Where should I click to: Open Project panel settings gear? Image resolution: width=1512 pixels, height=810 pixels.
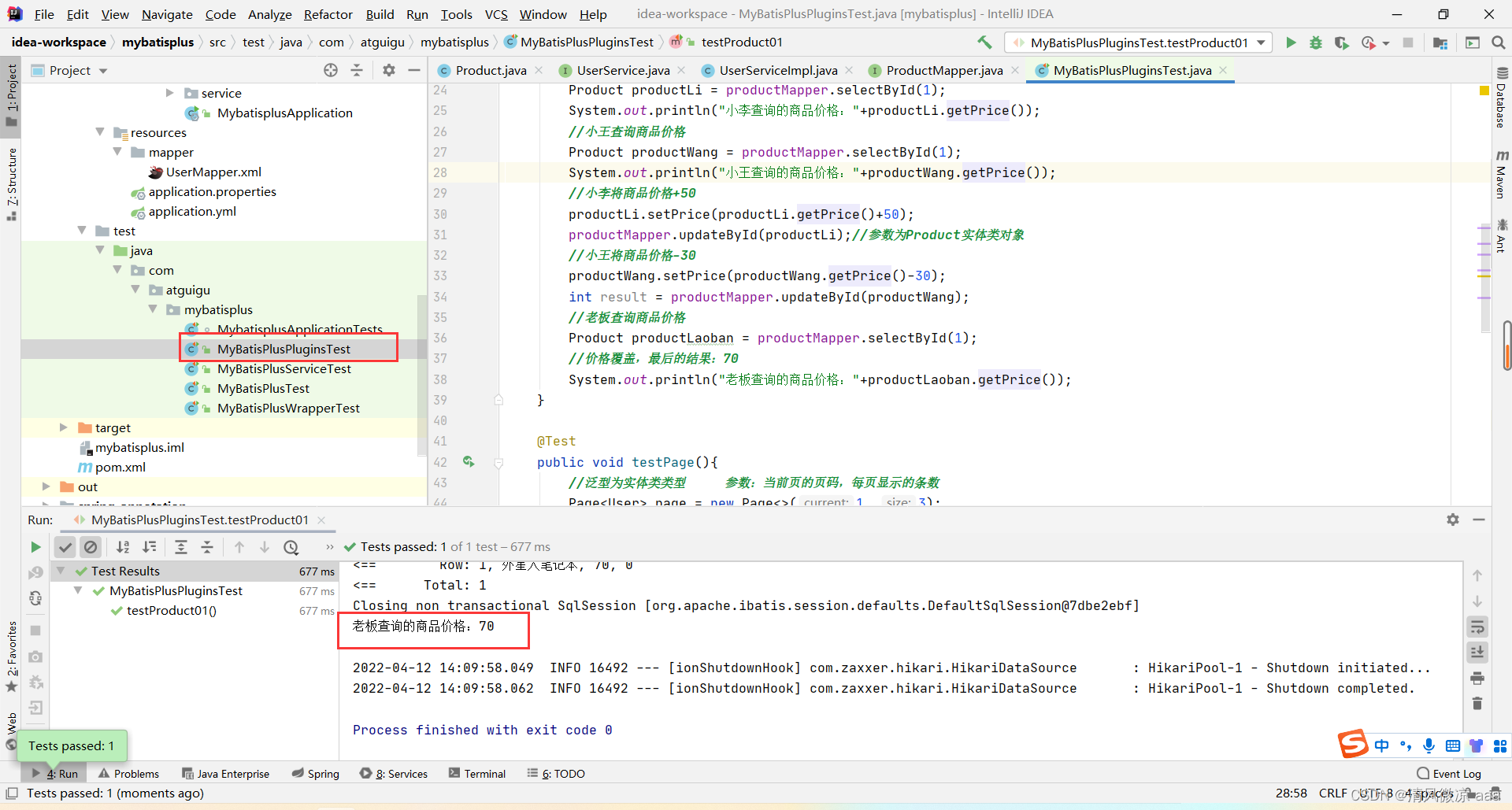tap(389, 70)
